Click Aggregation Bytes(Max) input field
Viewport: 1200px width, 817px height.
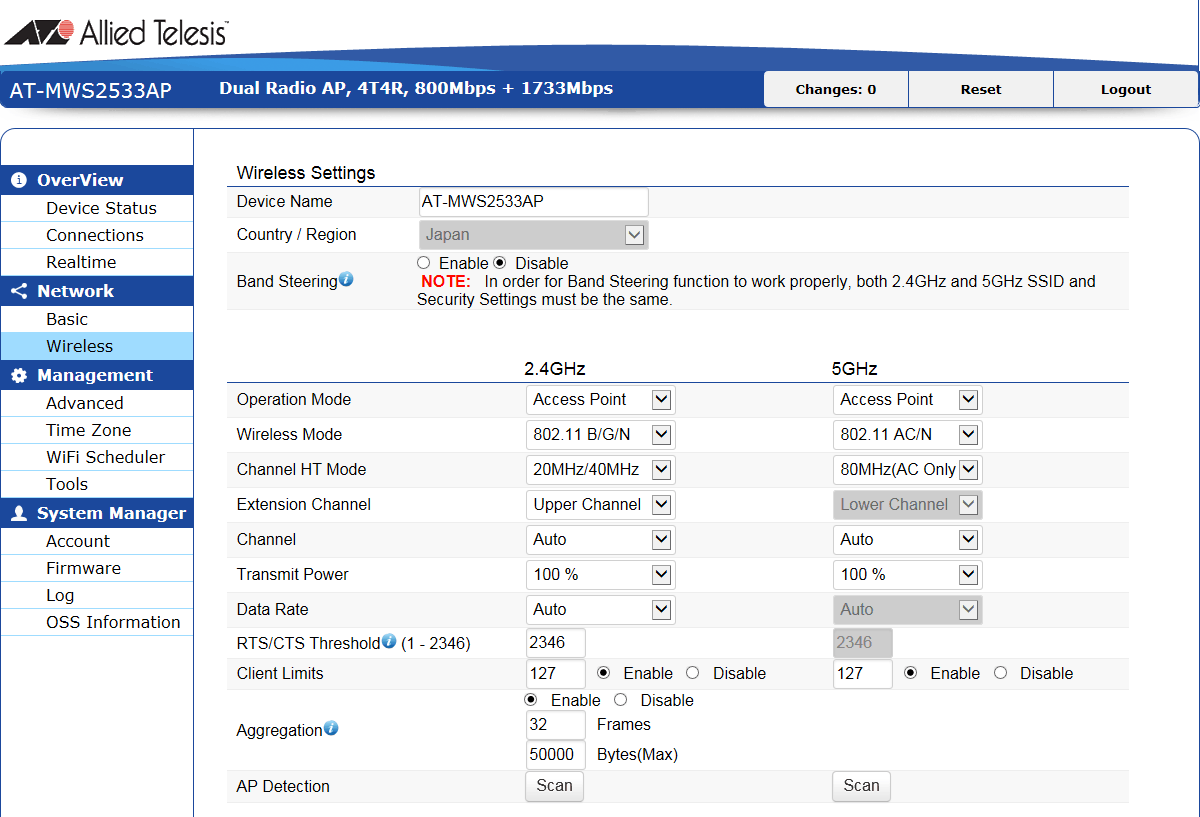556,755
